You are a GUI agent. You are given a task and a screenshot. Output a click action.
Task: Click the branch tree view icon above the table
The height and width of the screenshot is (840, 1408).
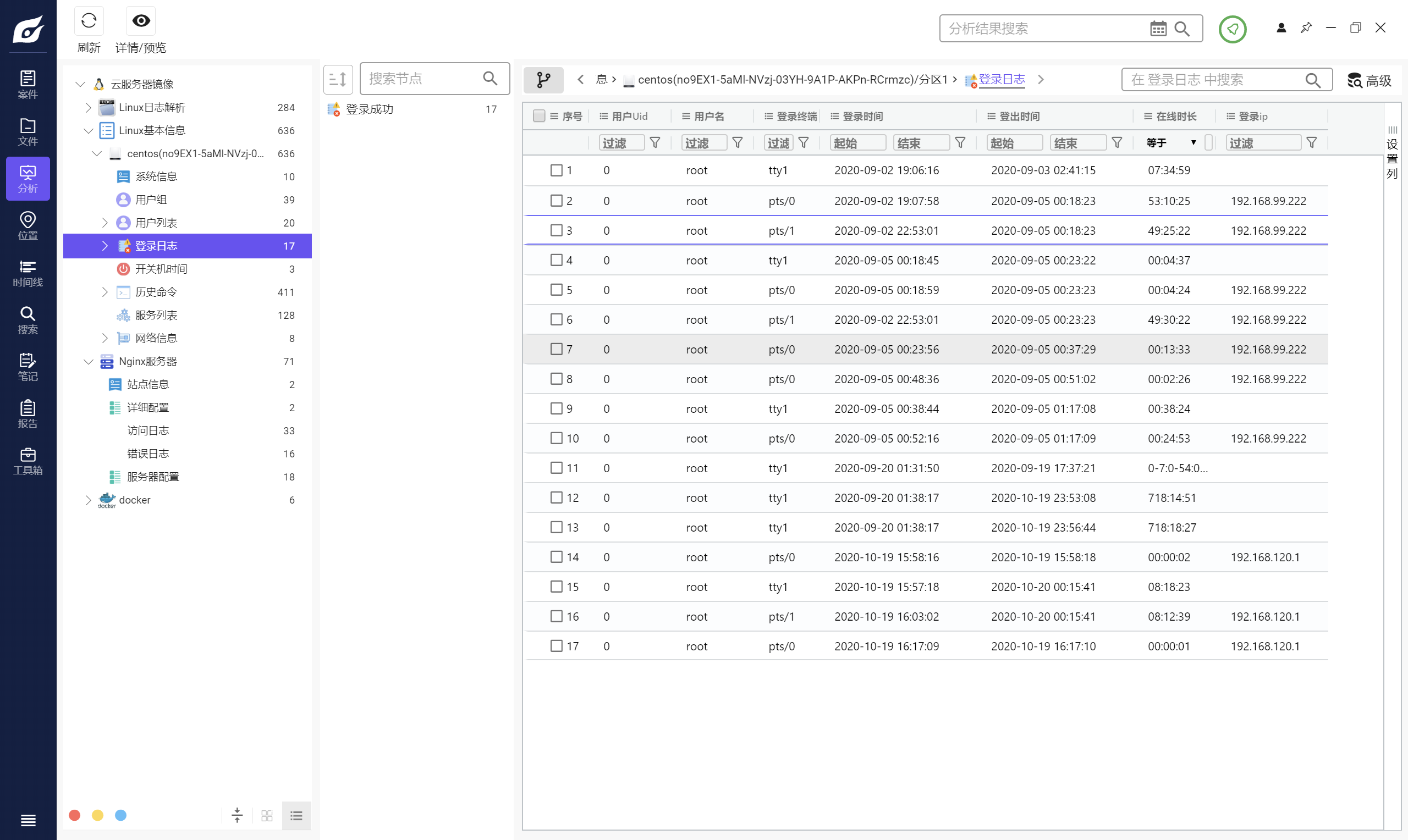pyautogui.click(x=543, y=79)
